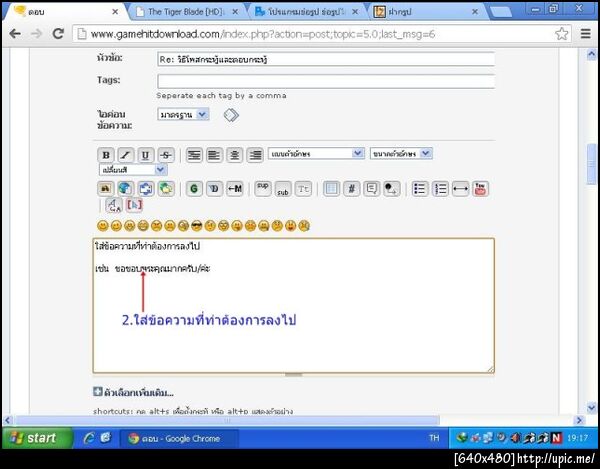Apply strikethrough with the S button
The width and height of the screenshot is (600, 469).
[166, 155]
